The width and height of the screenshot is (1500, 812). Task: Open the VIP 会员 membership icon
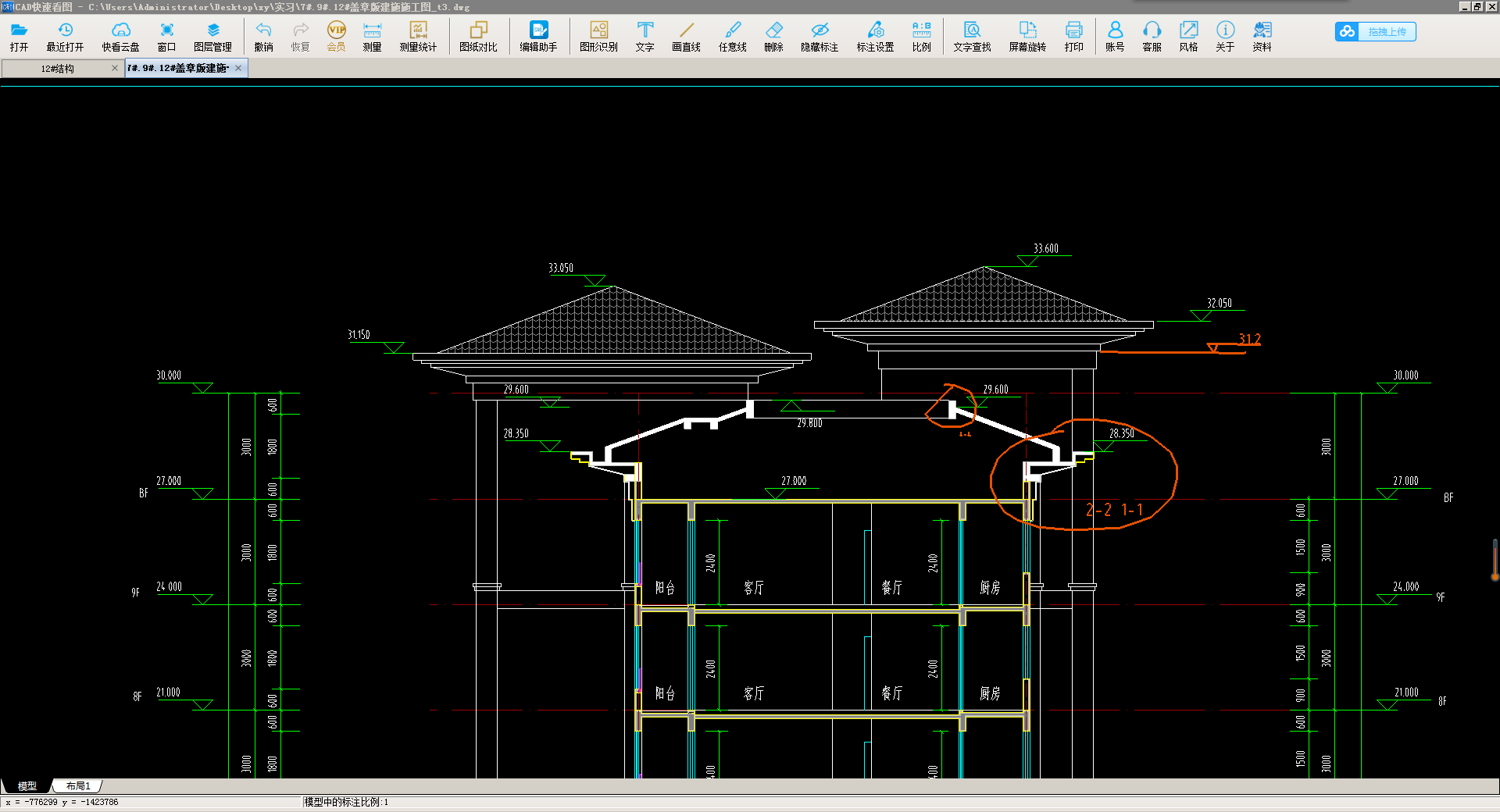click(336, 37)
